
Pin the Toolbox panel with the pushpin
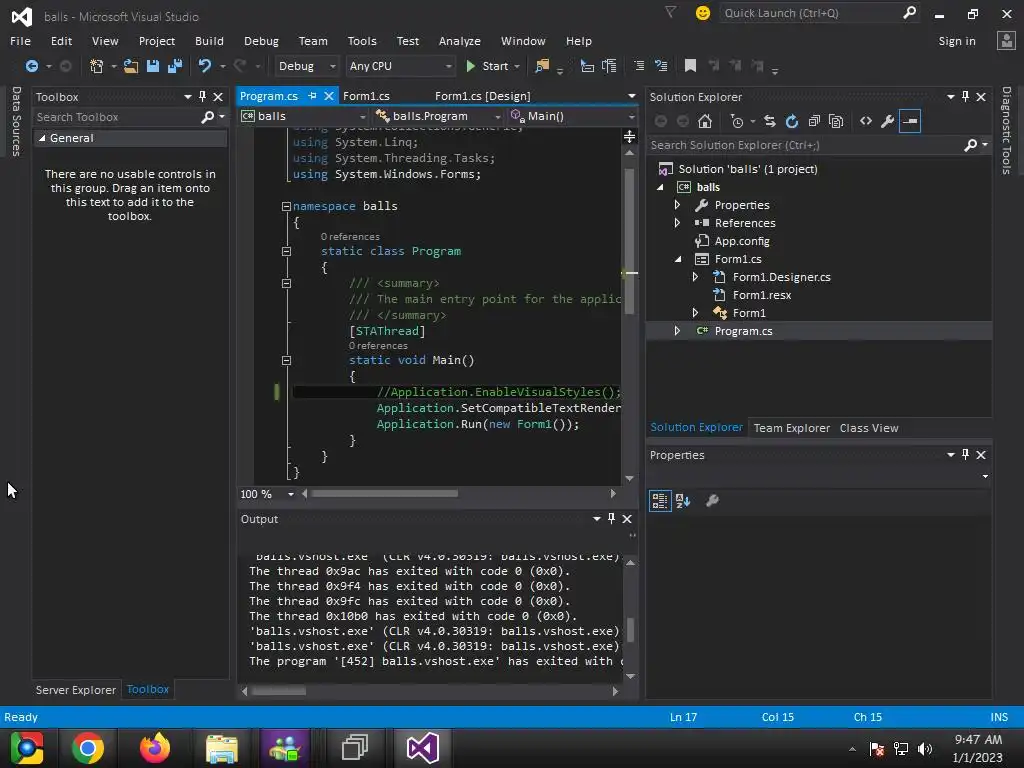click(x=202, y=97)
